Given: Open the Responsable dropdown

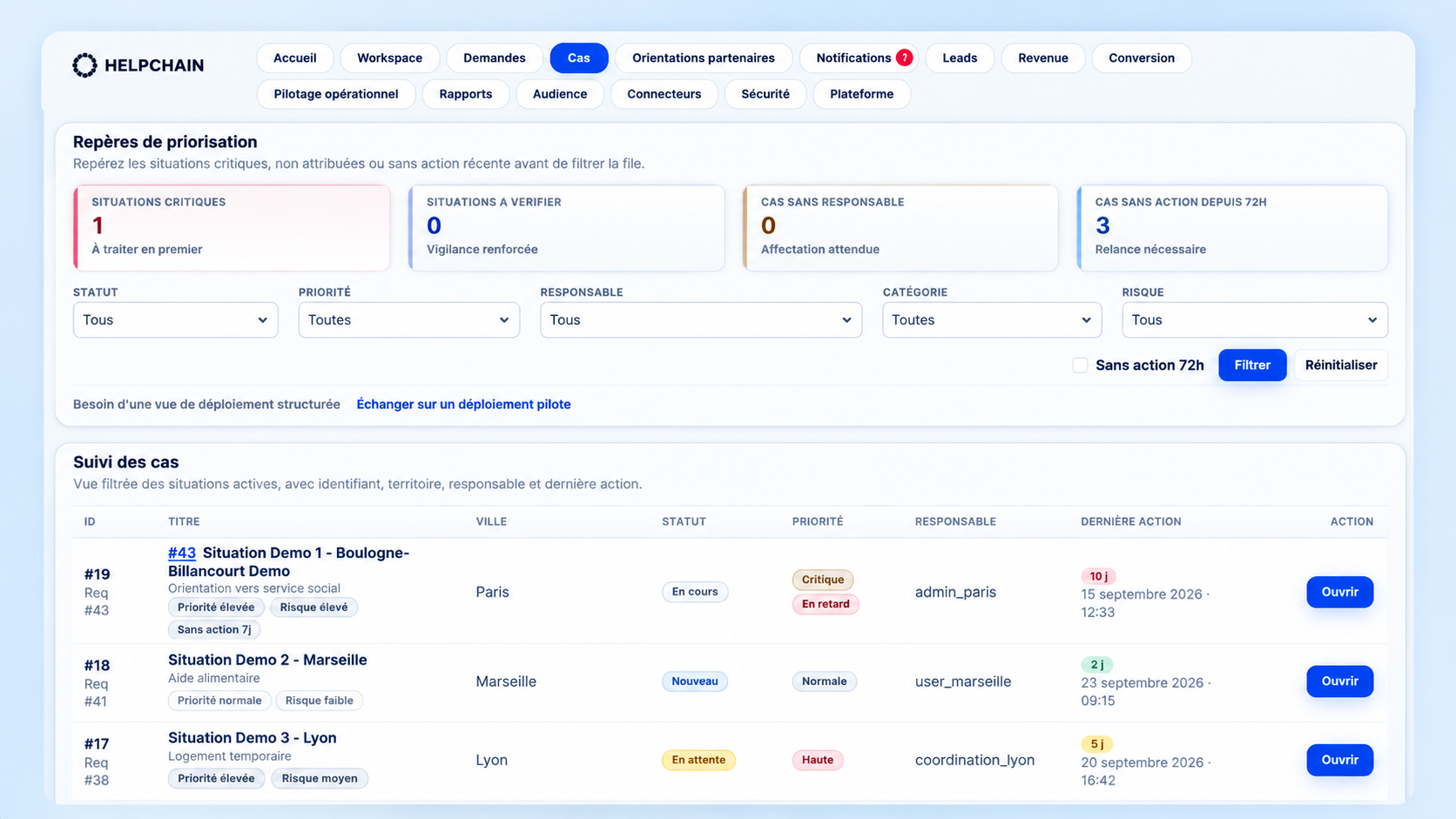Looking at the screenshot, I should point(701,320).
